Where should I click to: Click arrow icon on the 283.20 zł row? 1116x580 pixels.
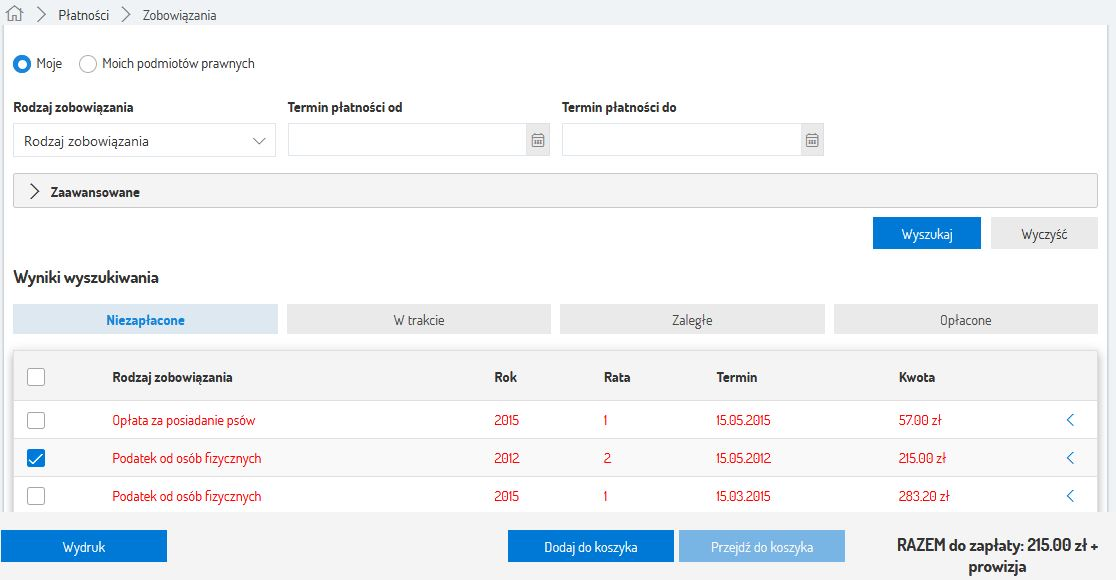point(1070,496)
